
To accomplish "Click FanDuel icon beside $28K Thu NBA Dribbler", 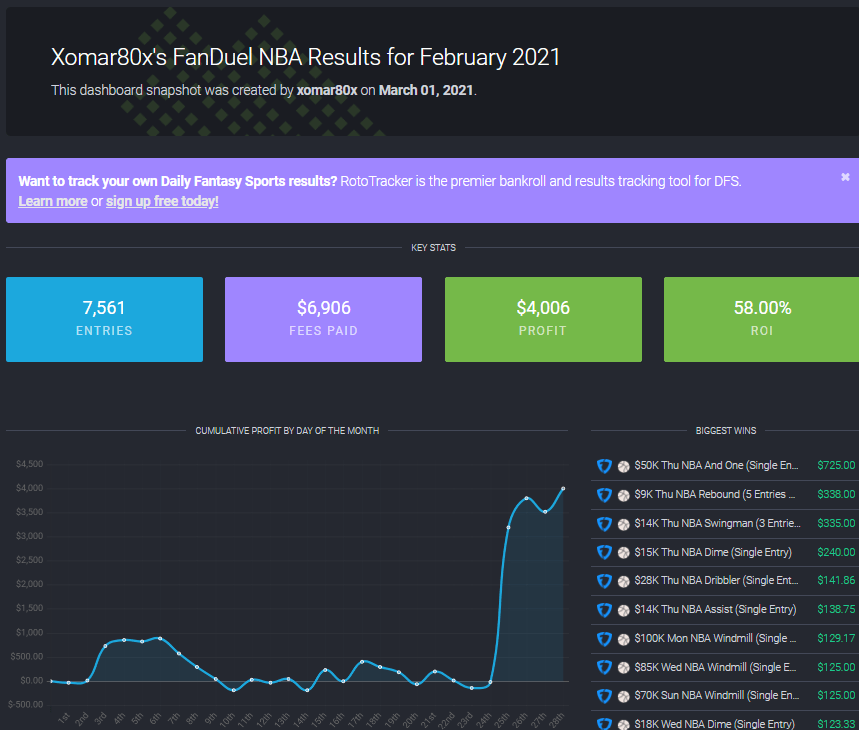I will coord(604,581).
